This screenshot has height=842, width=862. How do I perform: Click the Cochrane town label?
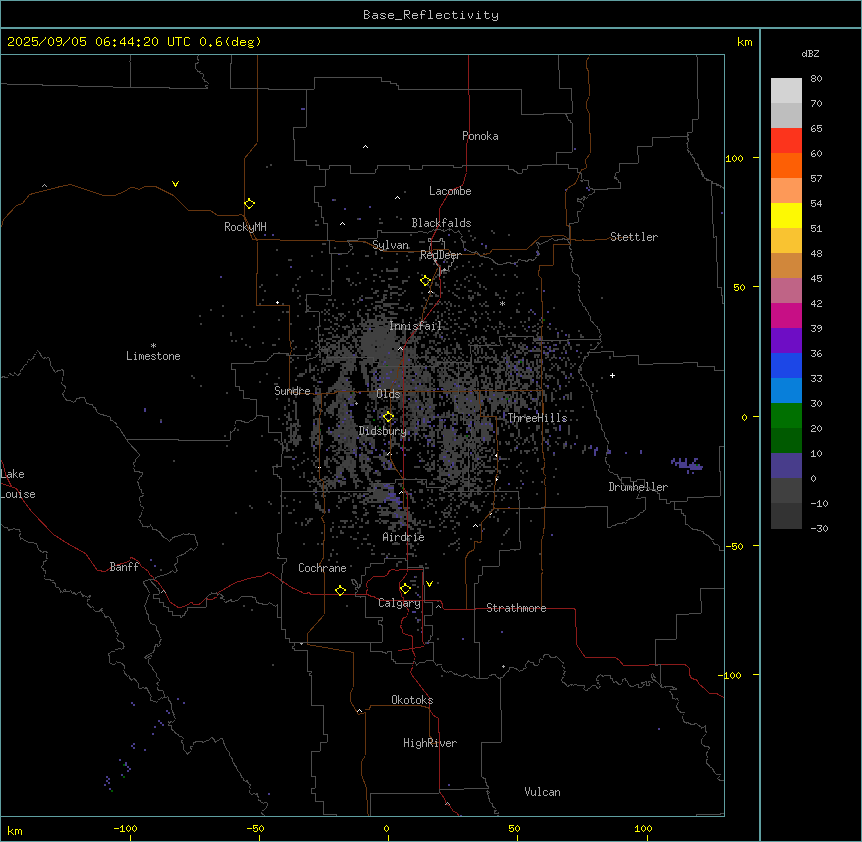(x=322, y=568)
